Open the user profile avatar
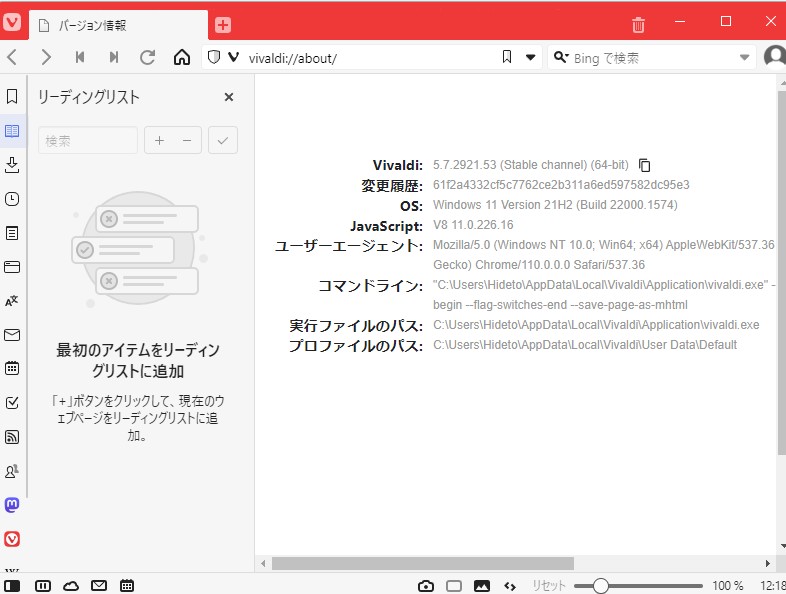Screen dimensions: 786x594 pos(774,57)
